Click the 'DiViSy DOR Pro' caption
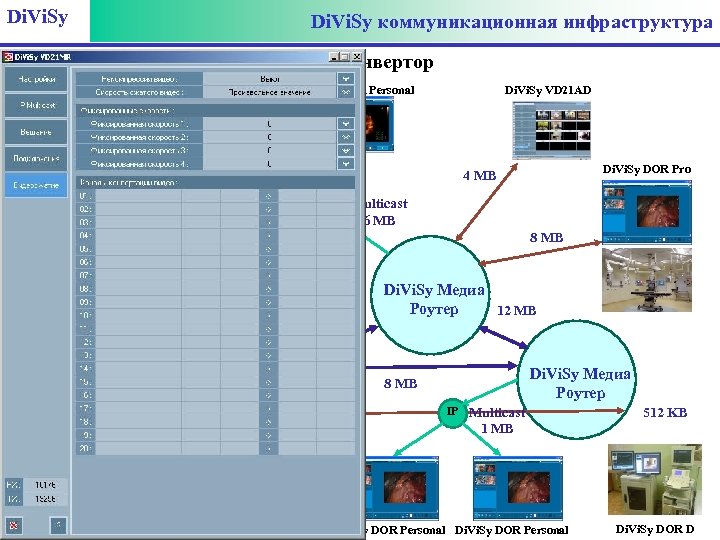 [x=647, y=169]
